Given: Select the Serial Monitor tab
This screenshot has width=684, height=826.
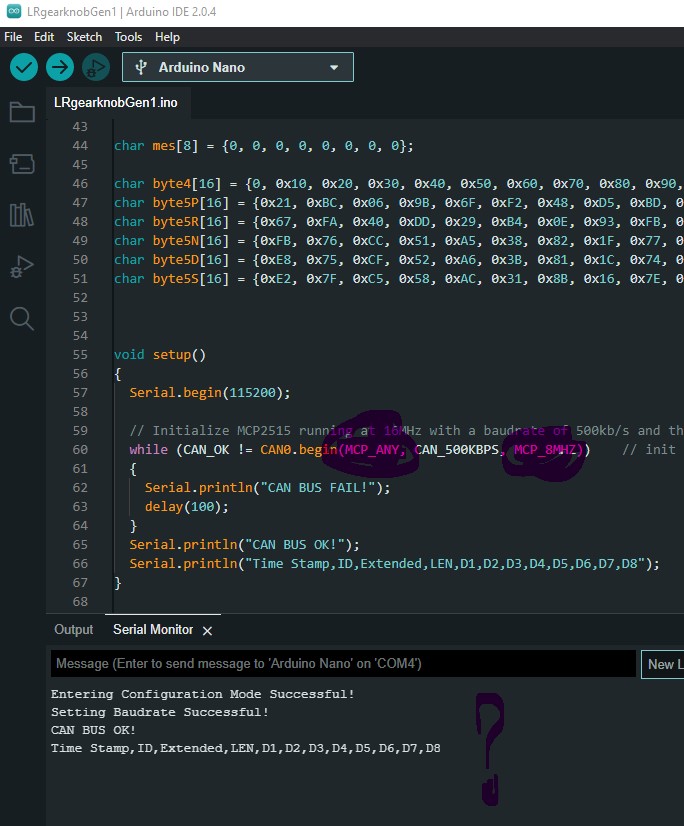Looking at the screenshot, I should pyautogui.click(x=152, y=630).
